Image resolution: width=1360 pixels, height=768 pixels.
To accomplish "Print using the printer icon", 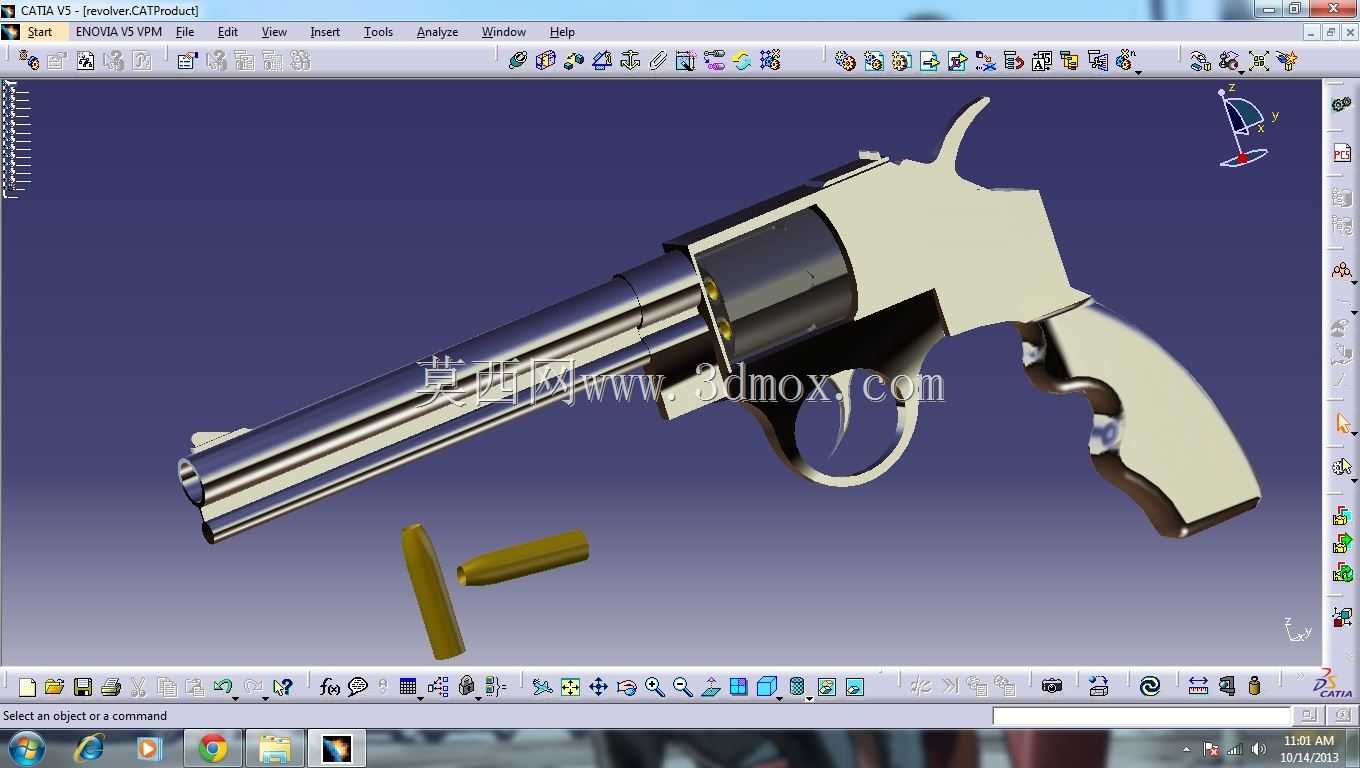I will pyautogui.click(x=111, y=687).
